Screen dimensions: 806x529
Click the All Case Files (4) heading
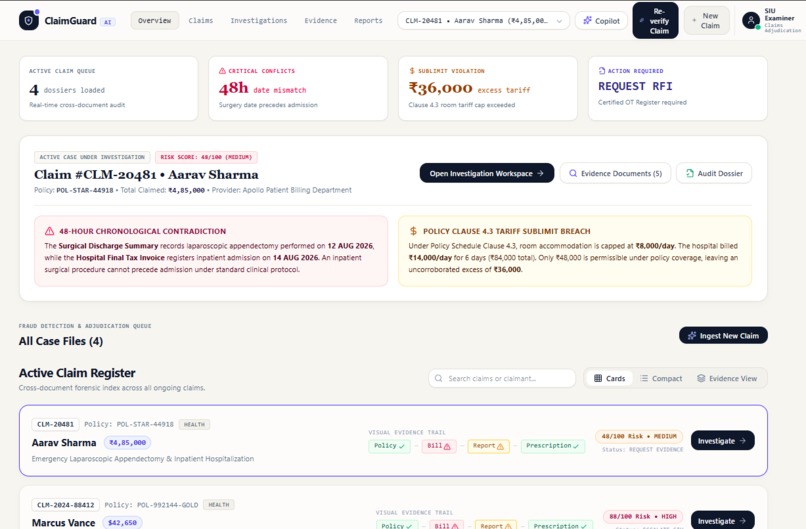coord(61,341)
